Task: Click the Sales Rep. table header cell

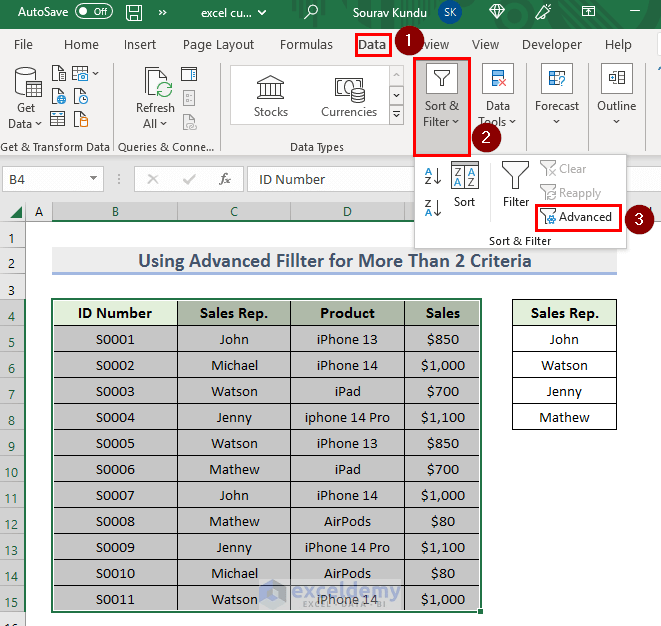Action: point(234,313)
